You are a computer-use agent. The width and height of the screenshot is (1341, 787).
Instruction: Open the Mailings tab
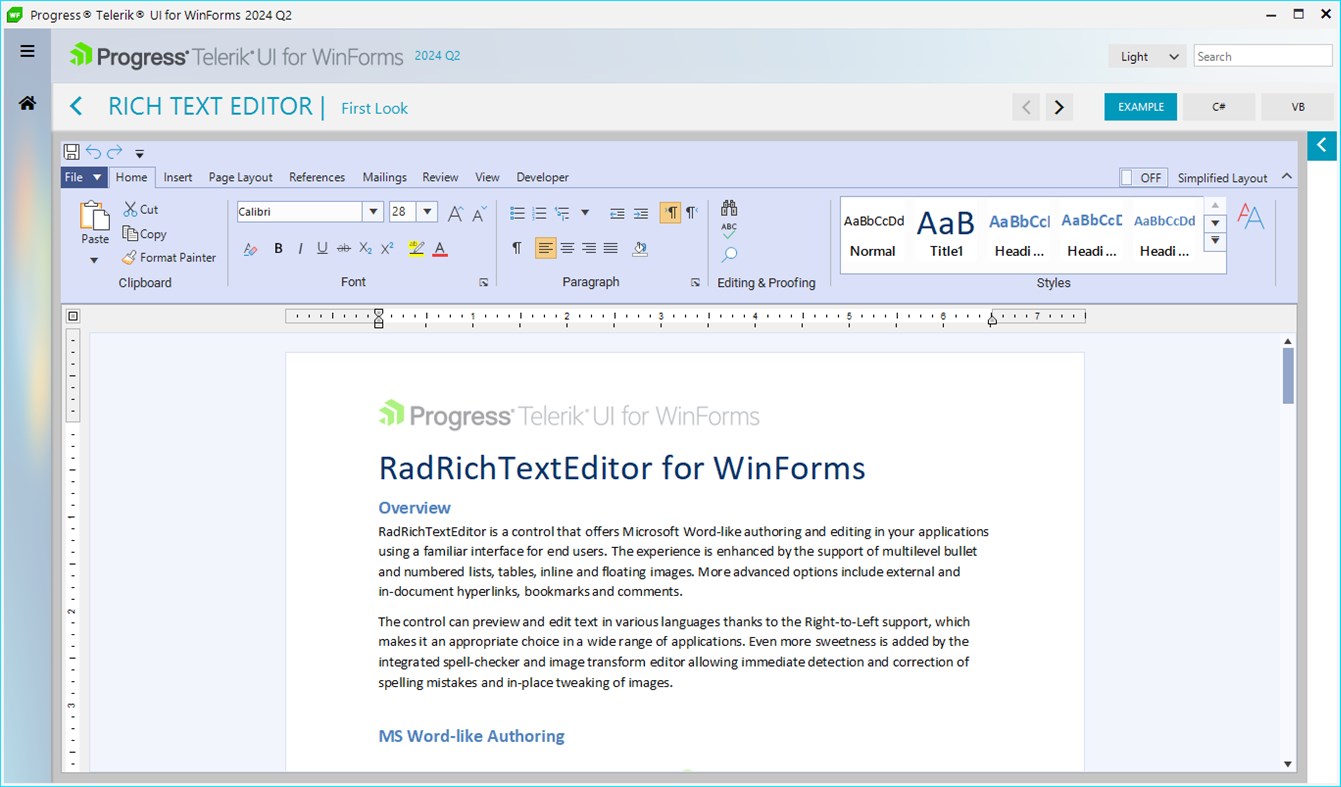385,177
